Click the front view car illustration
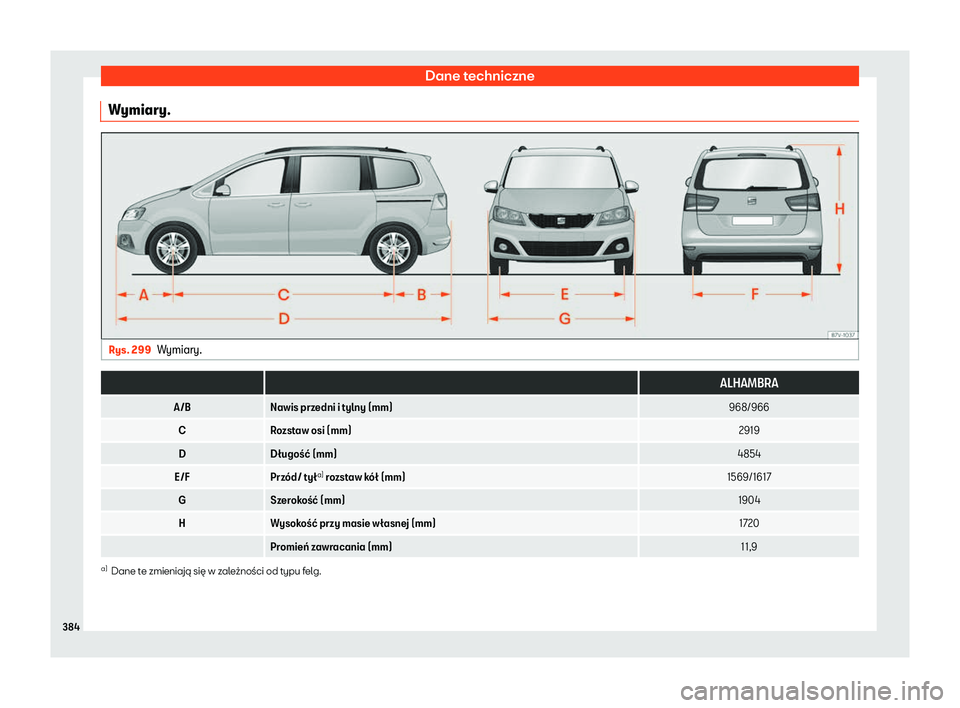Screen dimensions: 960x708 561,209
